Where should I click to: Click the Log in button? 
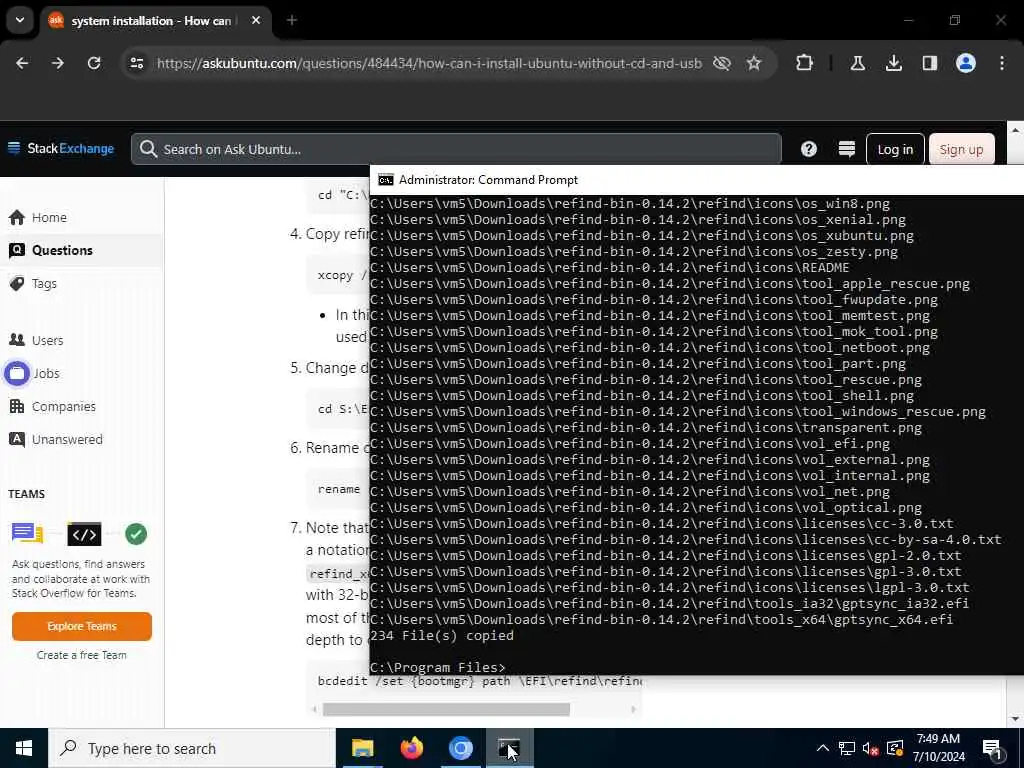[895, 150]
